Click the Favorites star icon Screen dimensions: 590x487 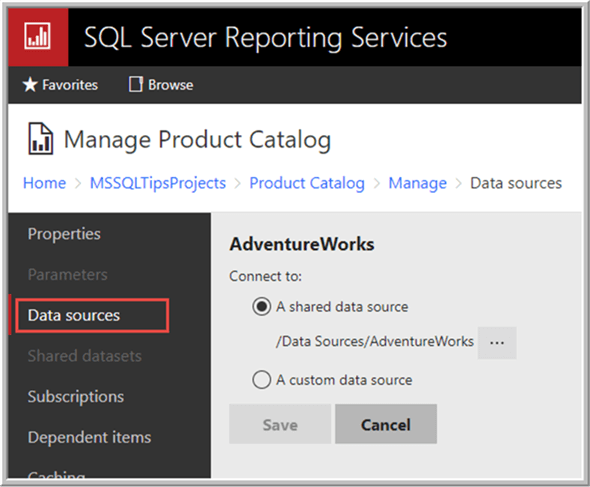tap(30, 85)
